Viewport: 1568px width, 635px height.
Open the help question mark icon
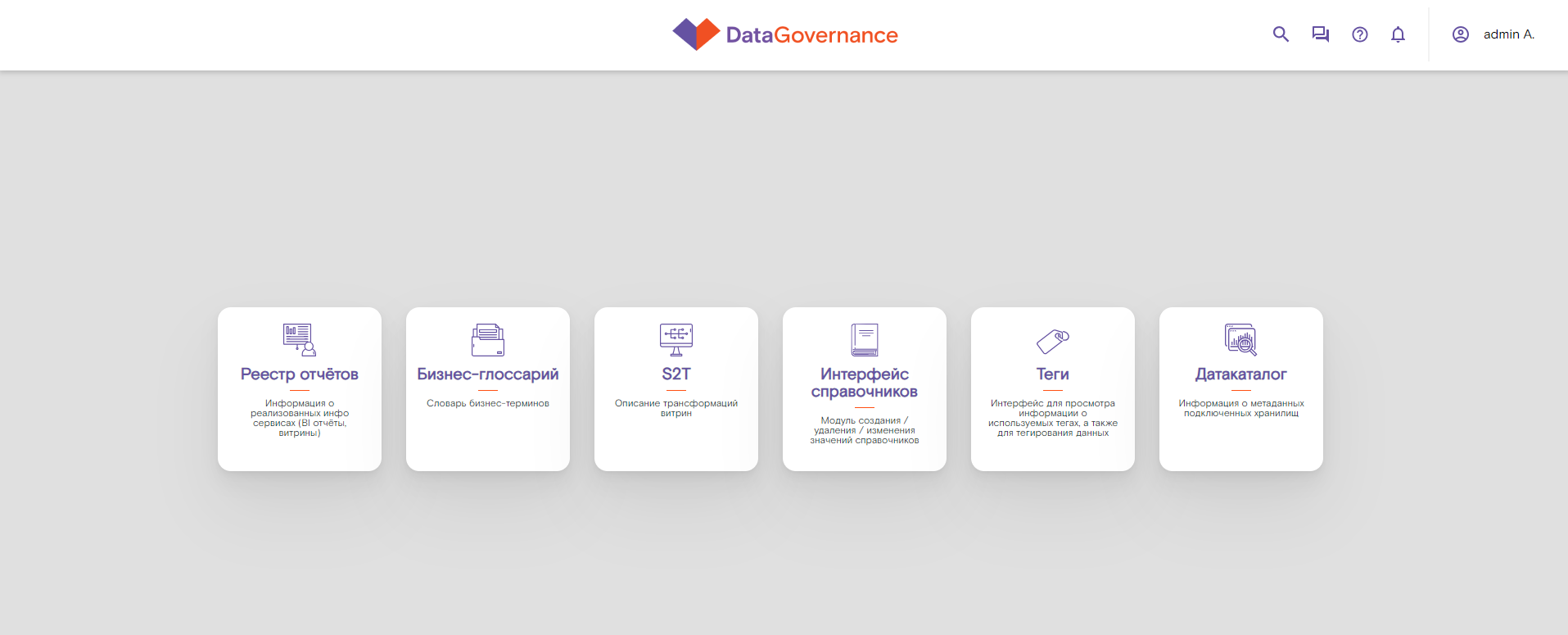(1359, 34)
